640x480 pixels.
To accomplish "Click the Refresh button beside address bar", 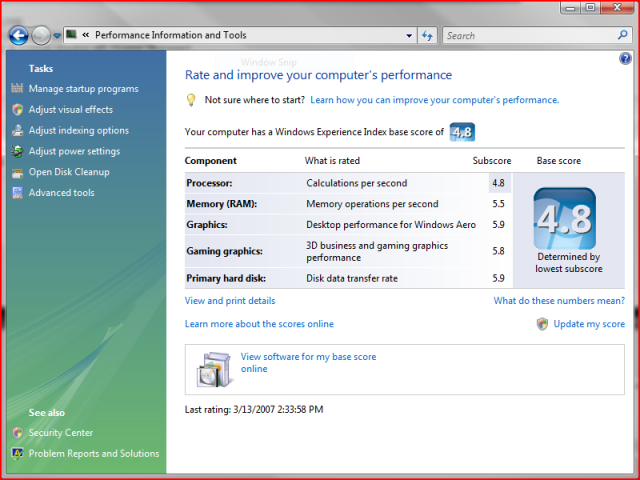I will point(427,36).
